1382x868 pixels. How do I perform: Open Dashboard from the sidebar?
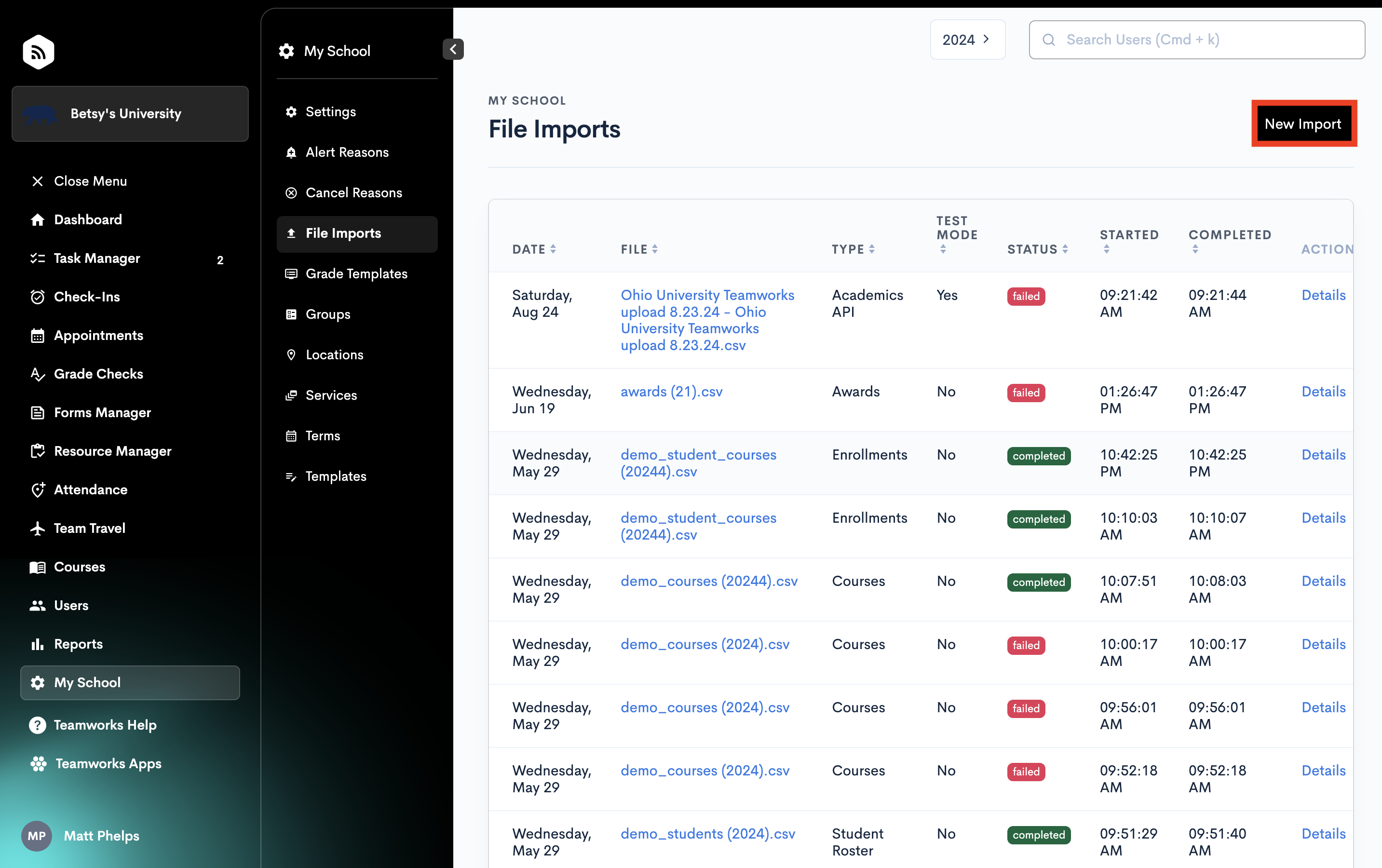point(87,219)
